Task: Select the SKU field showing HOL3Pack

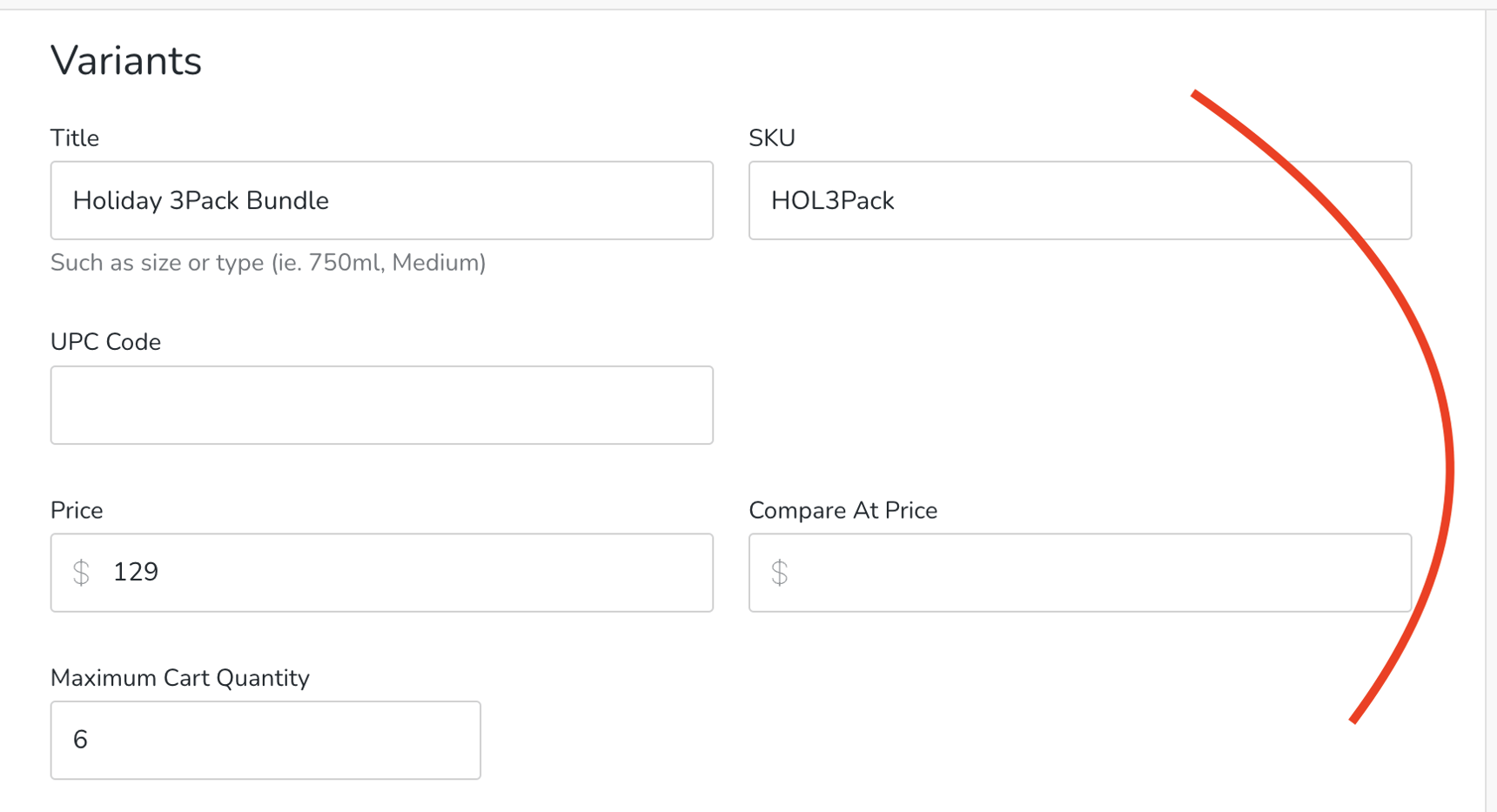Action: pos(1079,200)
